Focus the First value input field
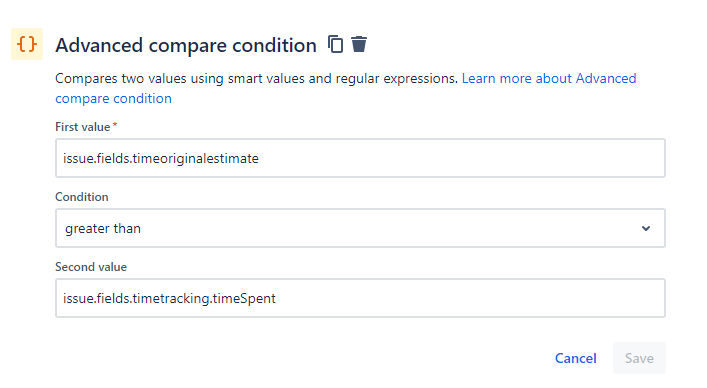Image resolution: width=707 pixels, height=388 pixels. pos(360,158)
